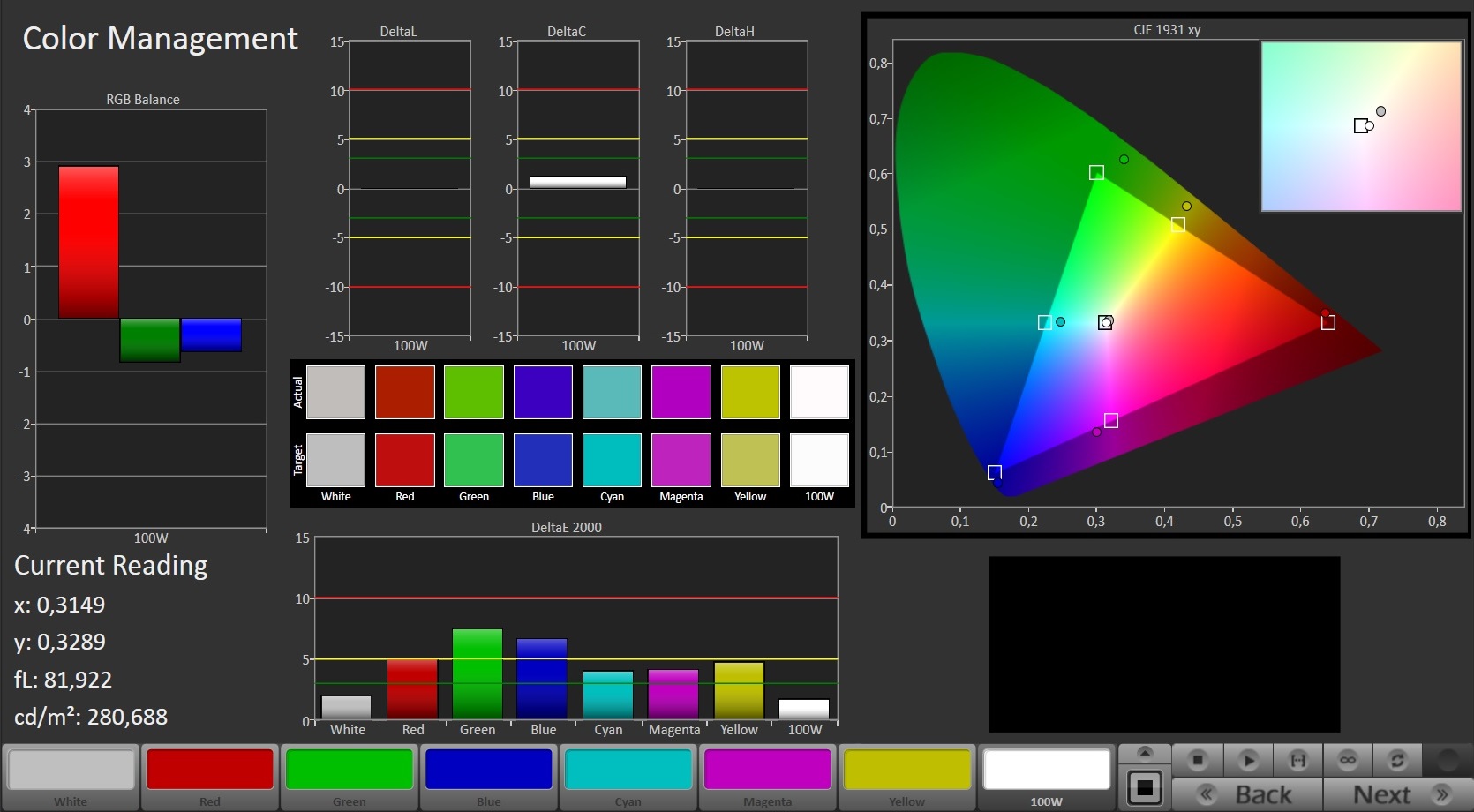Click the green primary target square on CIE diagram
Viewport: 1474px width, 812px height.
tap(1096, 173)
